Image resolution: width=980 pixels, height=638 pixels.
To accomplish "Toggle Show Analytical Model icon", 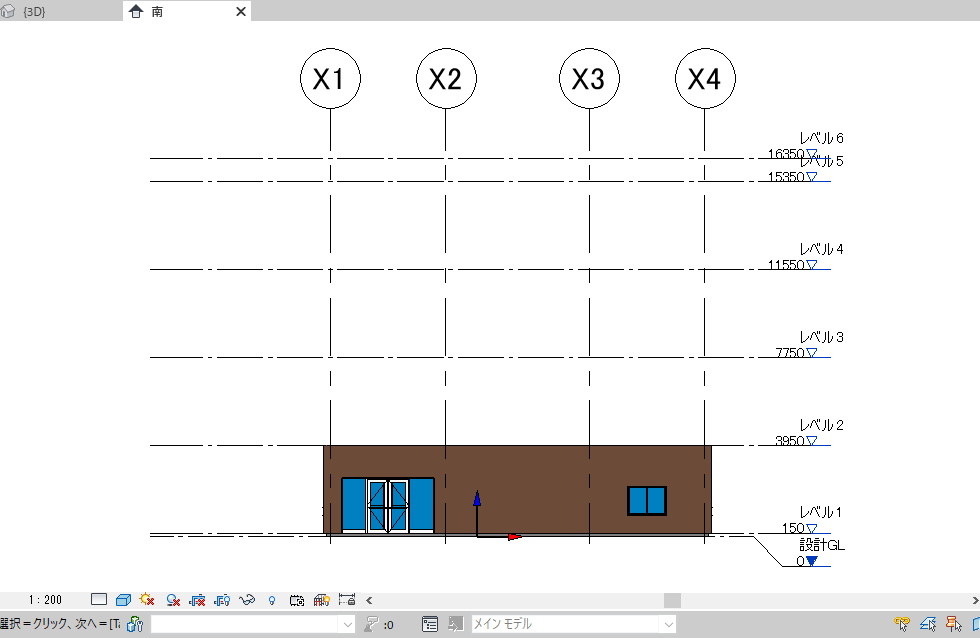I will coord(321,600).
